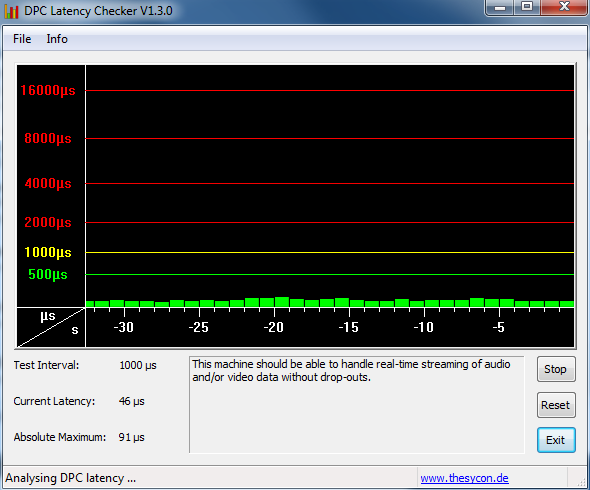Click the Absolute Maximum value 91 µs
The image size is (590, 490).
tap(131, 437)
